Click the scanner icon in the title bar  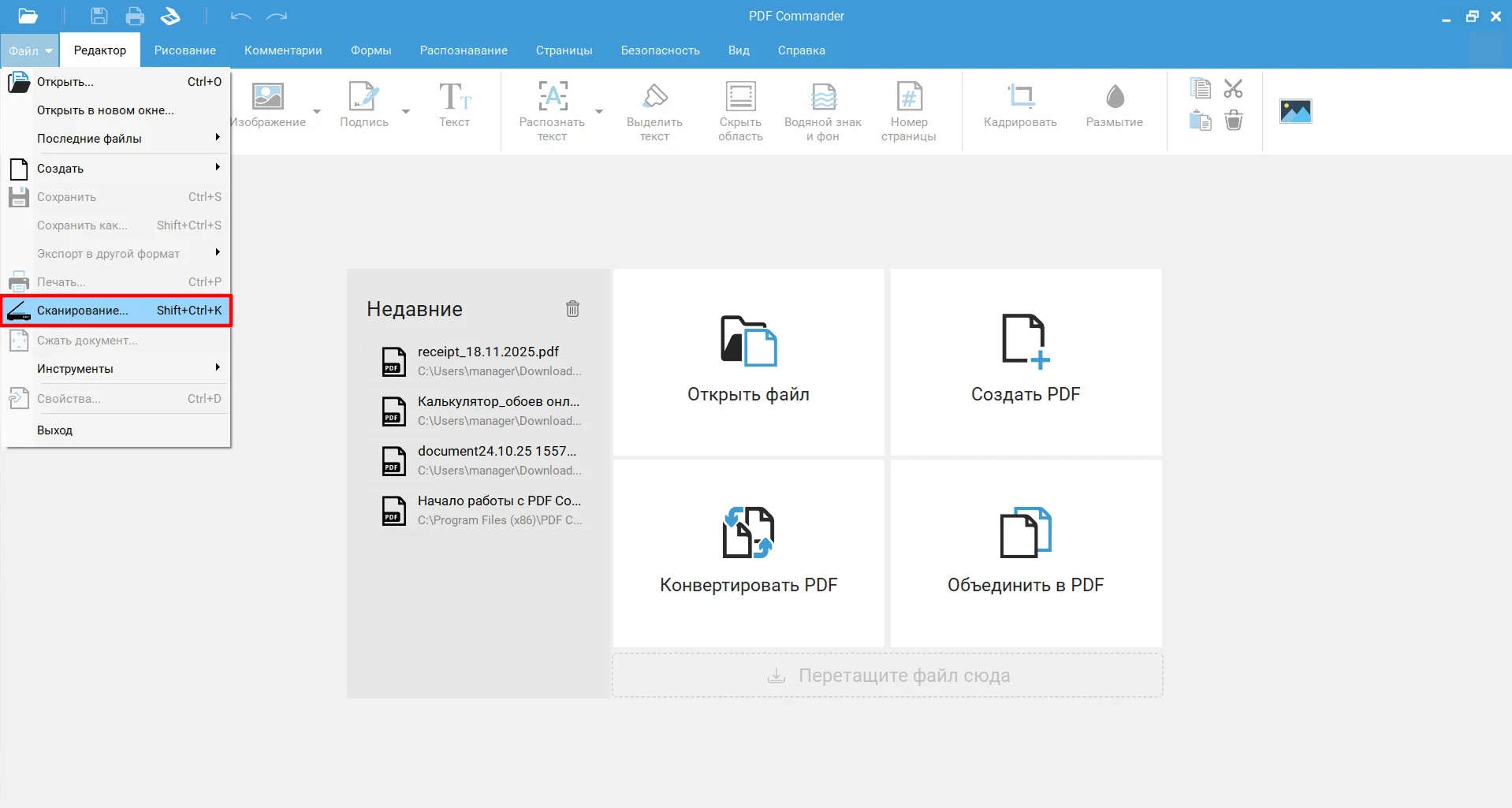170,16
